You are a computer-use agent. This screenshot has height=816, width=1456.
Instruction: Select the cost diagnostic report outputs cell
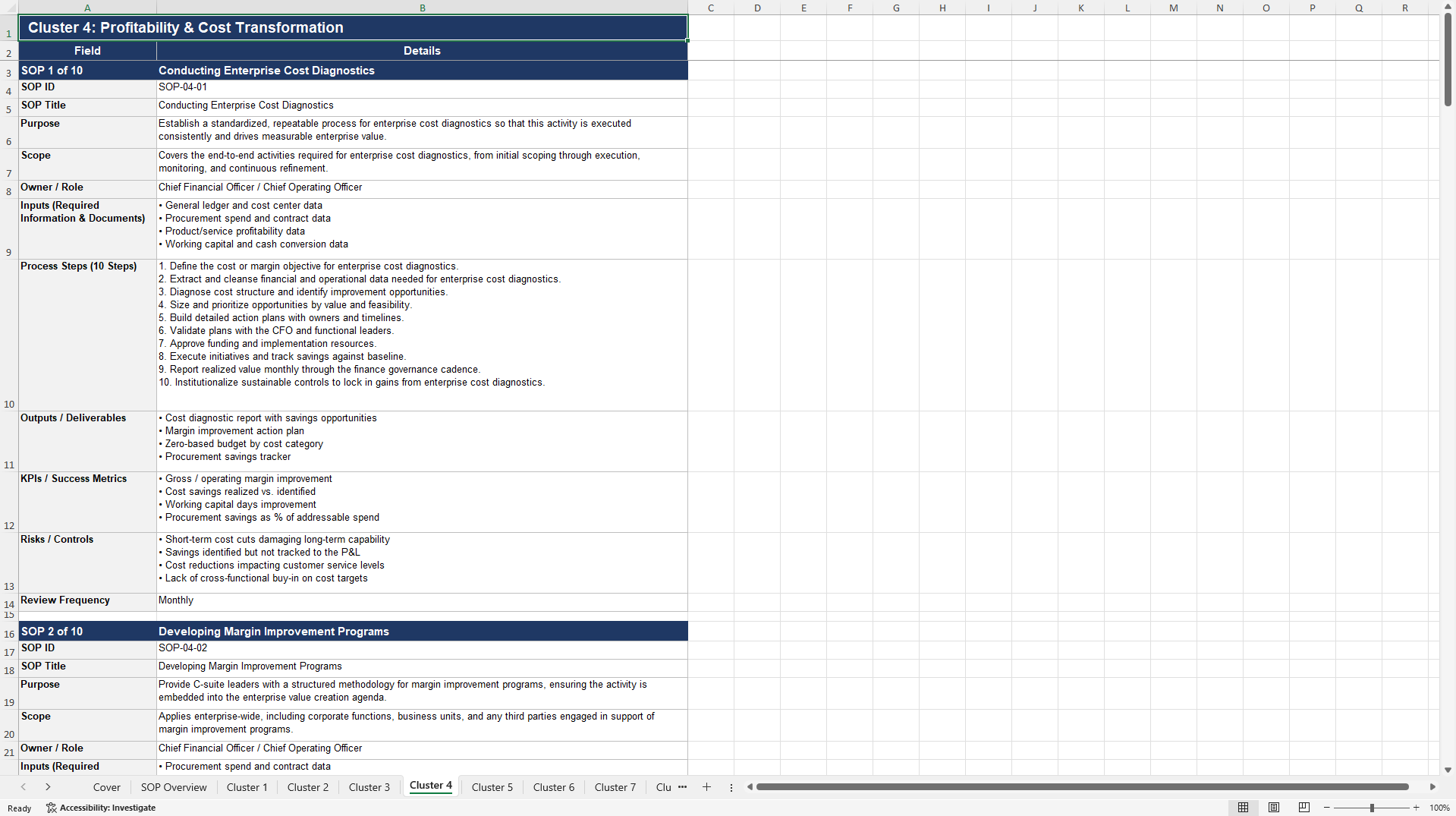[422, 441]
